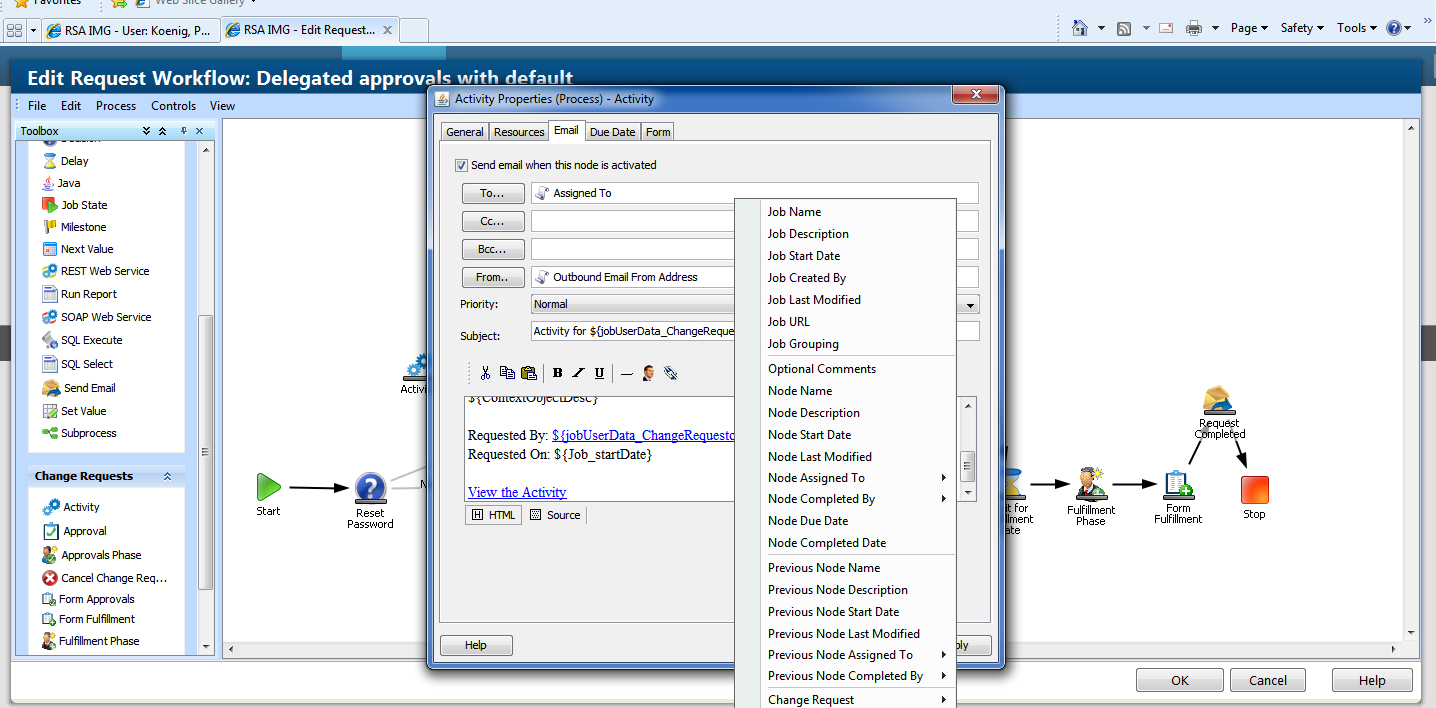Expand Node Assigned To submenu
Screen dimensions: 1436x708
coord(943,478)
